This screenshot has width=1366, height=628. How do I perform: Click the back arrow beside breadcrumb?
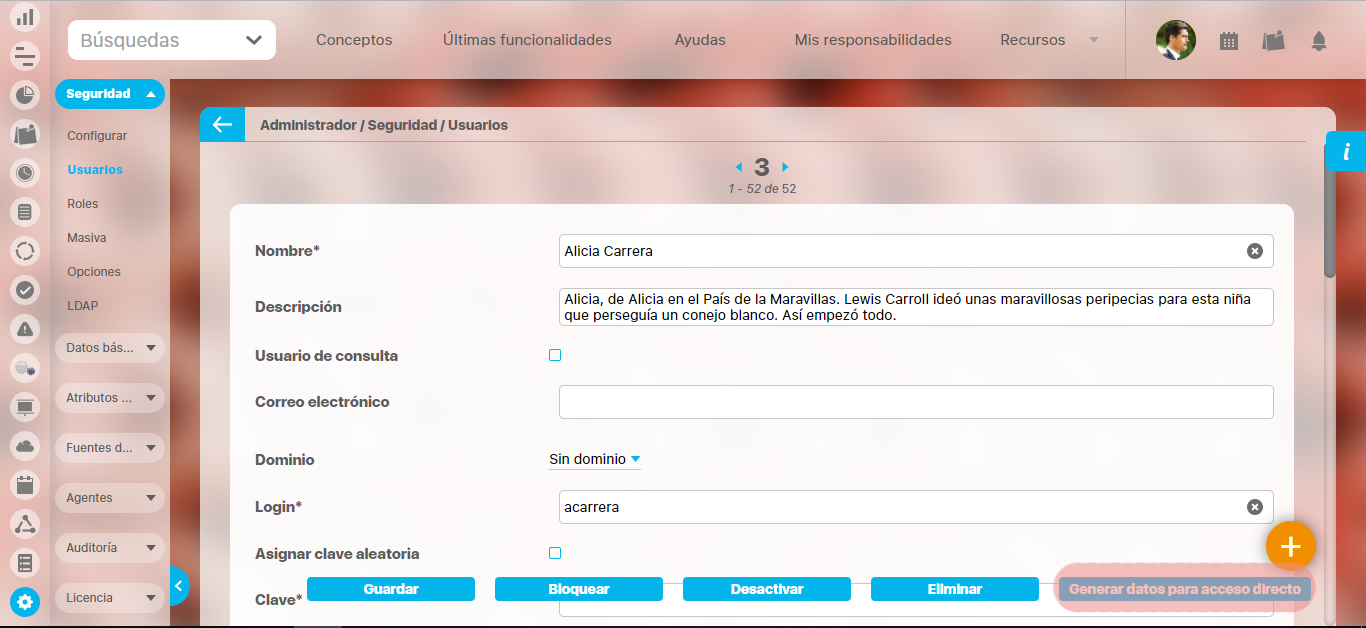tap(222, 125)
